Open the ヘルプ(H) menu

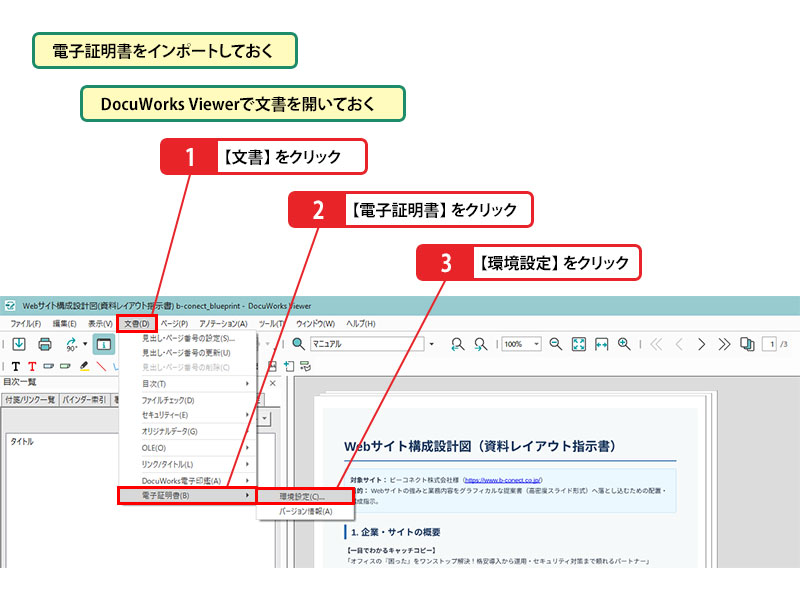[x=361, y=323]
